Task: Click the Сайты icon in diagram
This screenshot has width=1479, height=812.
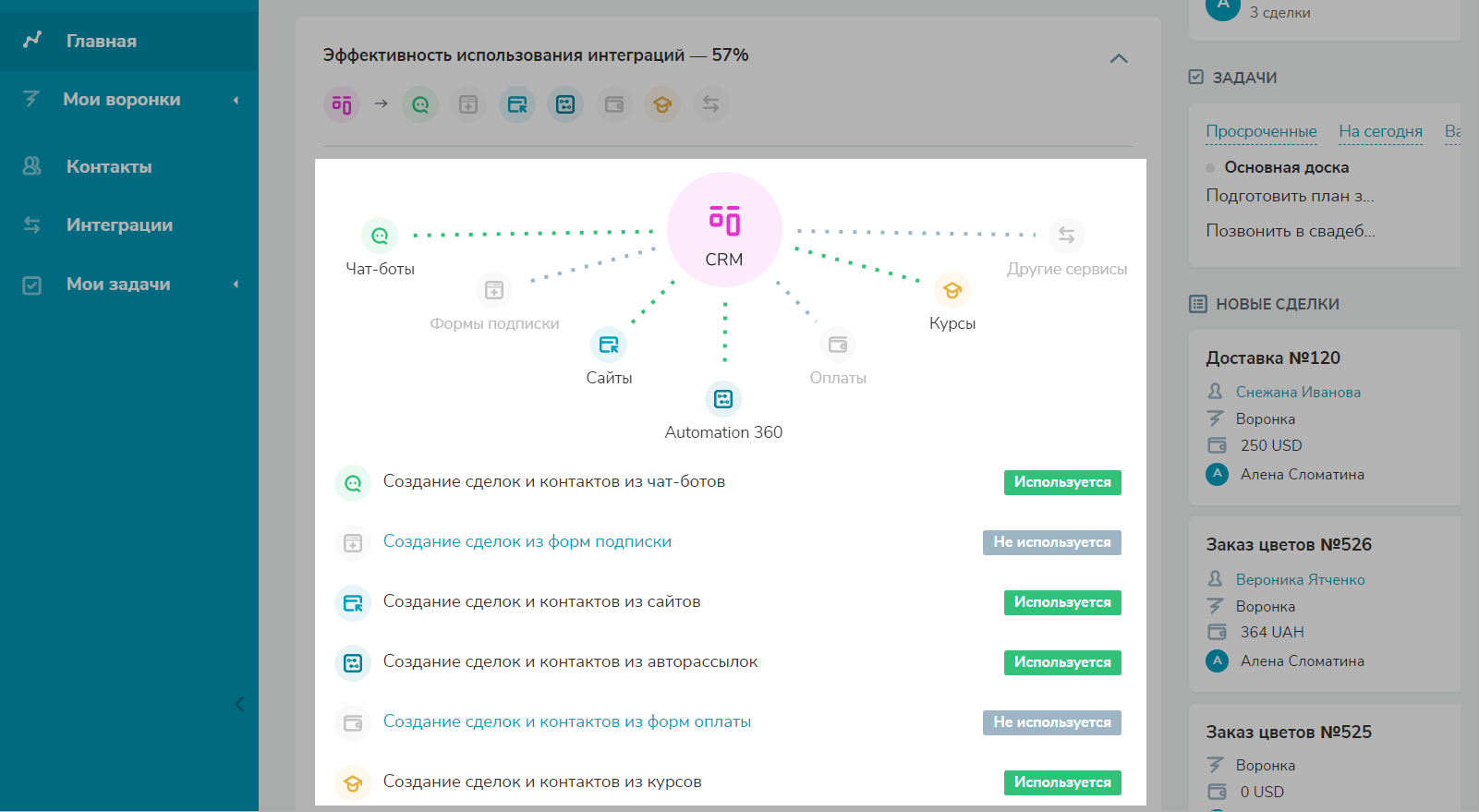Action: pyautogui.click(x=609, y=345)
